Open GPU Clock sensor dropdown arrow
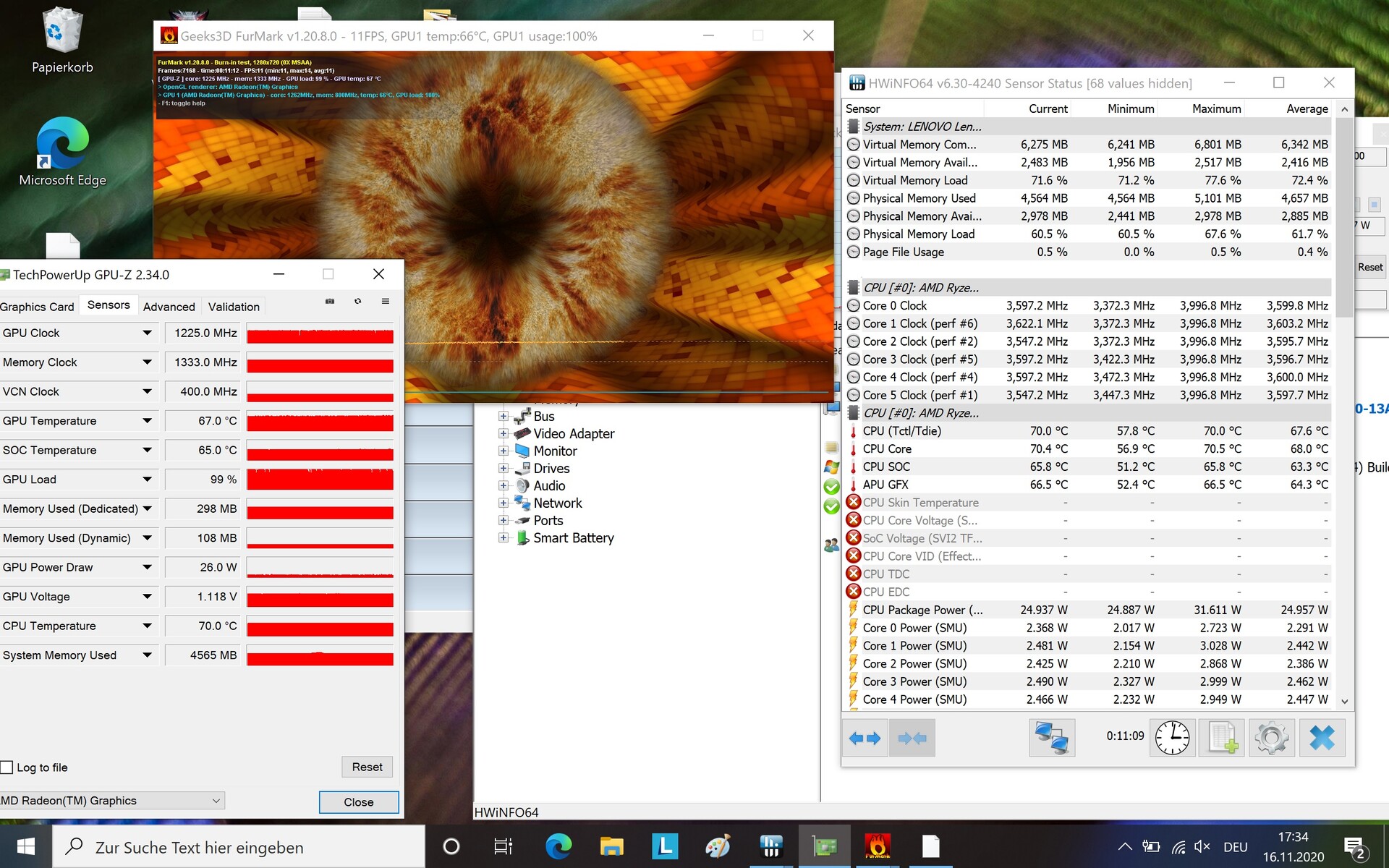The width and height of the screenshot is (1389, 868). (148, 333)
